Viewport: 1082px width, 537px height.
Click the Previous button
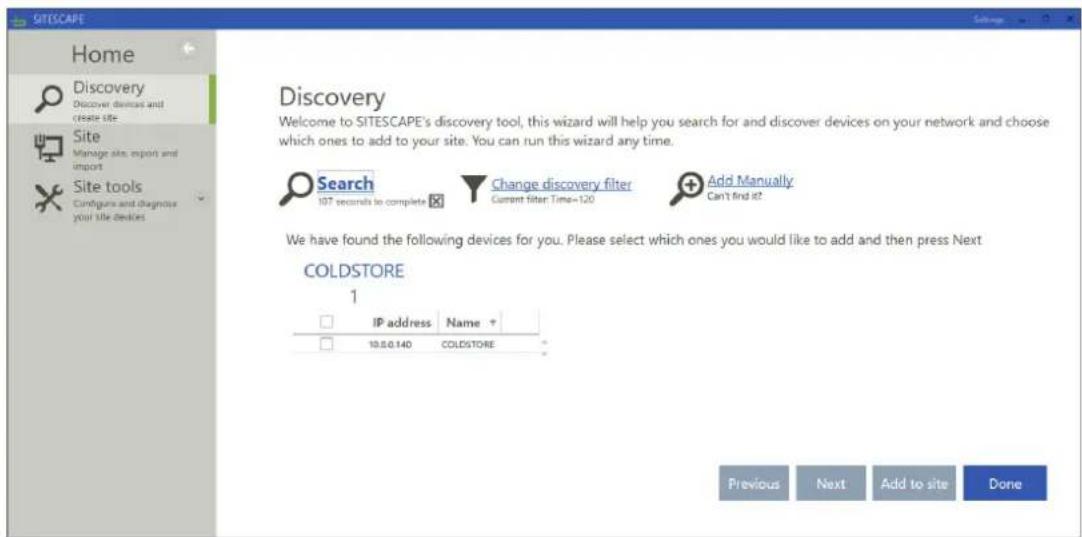(x=754, y=483)
